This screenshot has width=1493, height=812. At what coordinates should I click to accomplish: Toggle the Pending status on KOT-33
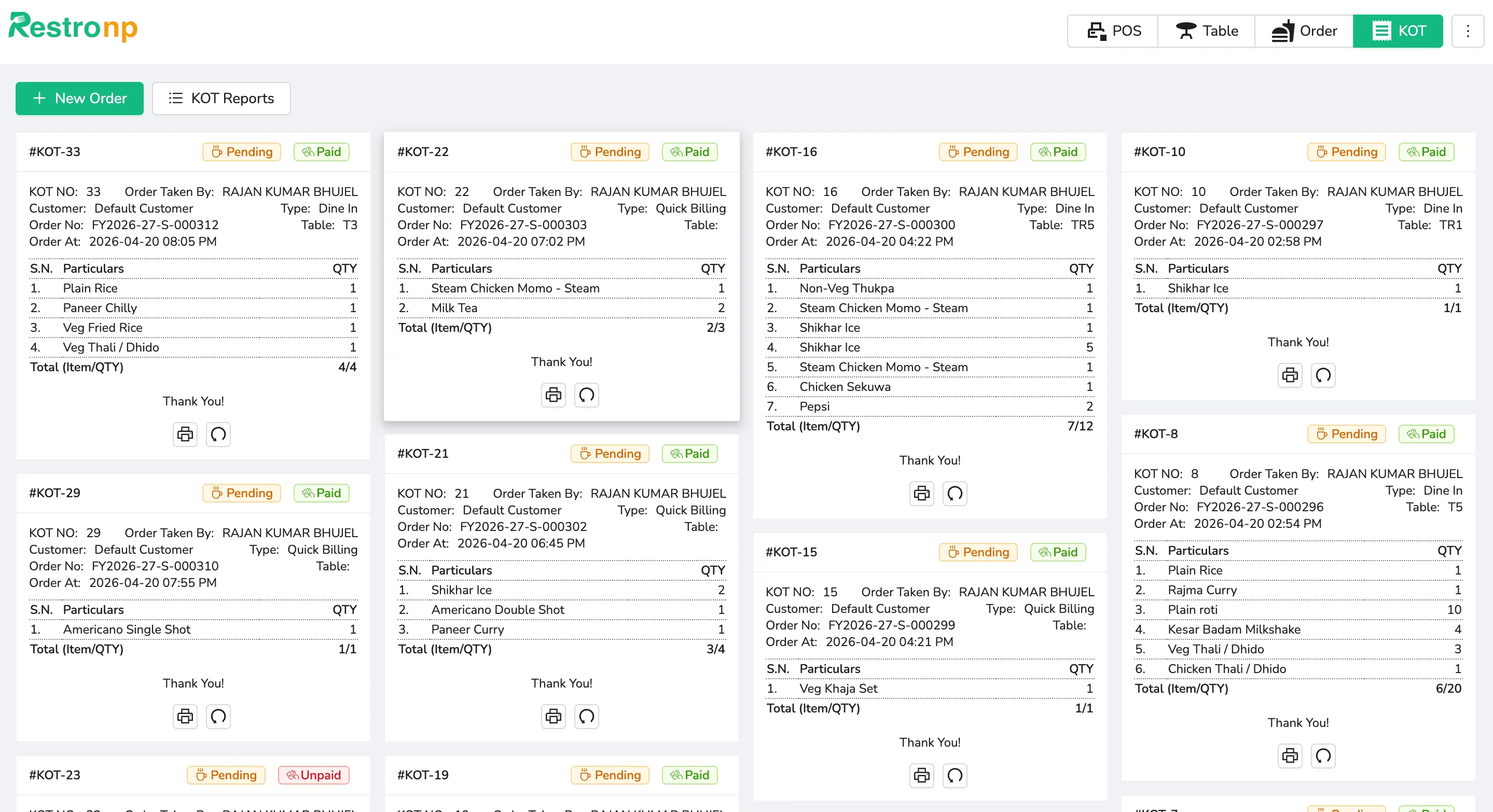(241, 152)
